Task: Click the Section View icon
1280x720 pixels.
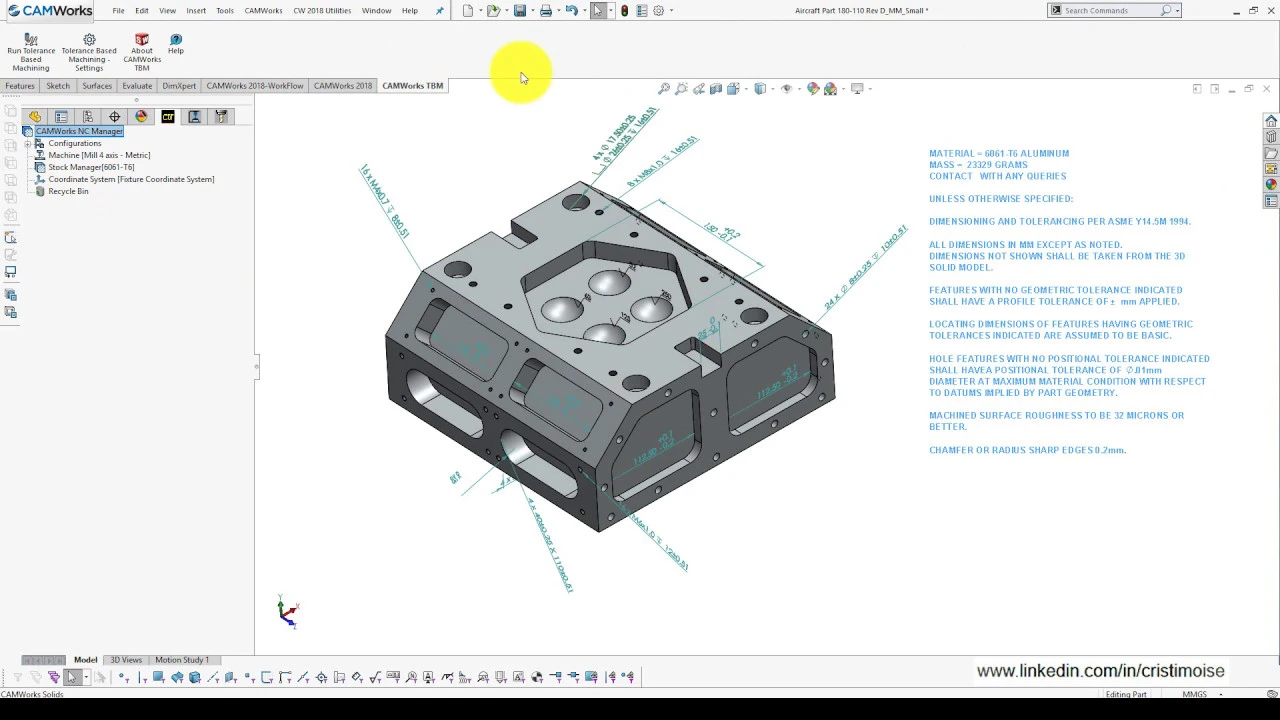Action: (716, 89)
